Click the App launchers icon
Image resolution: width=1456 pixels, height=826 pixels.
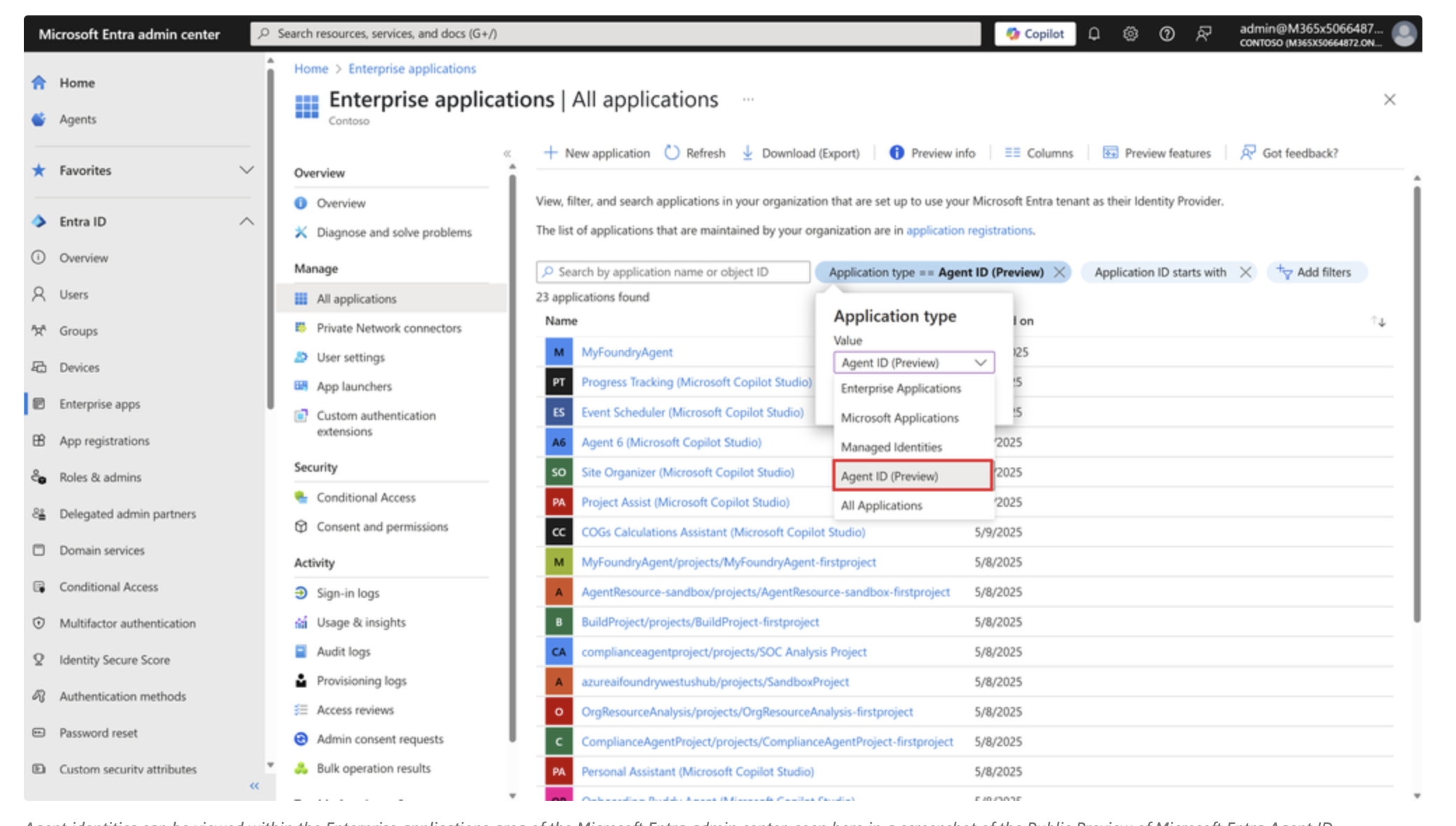click(x=301, y=386)
